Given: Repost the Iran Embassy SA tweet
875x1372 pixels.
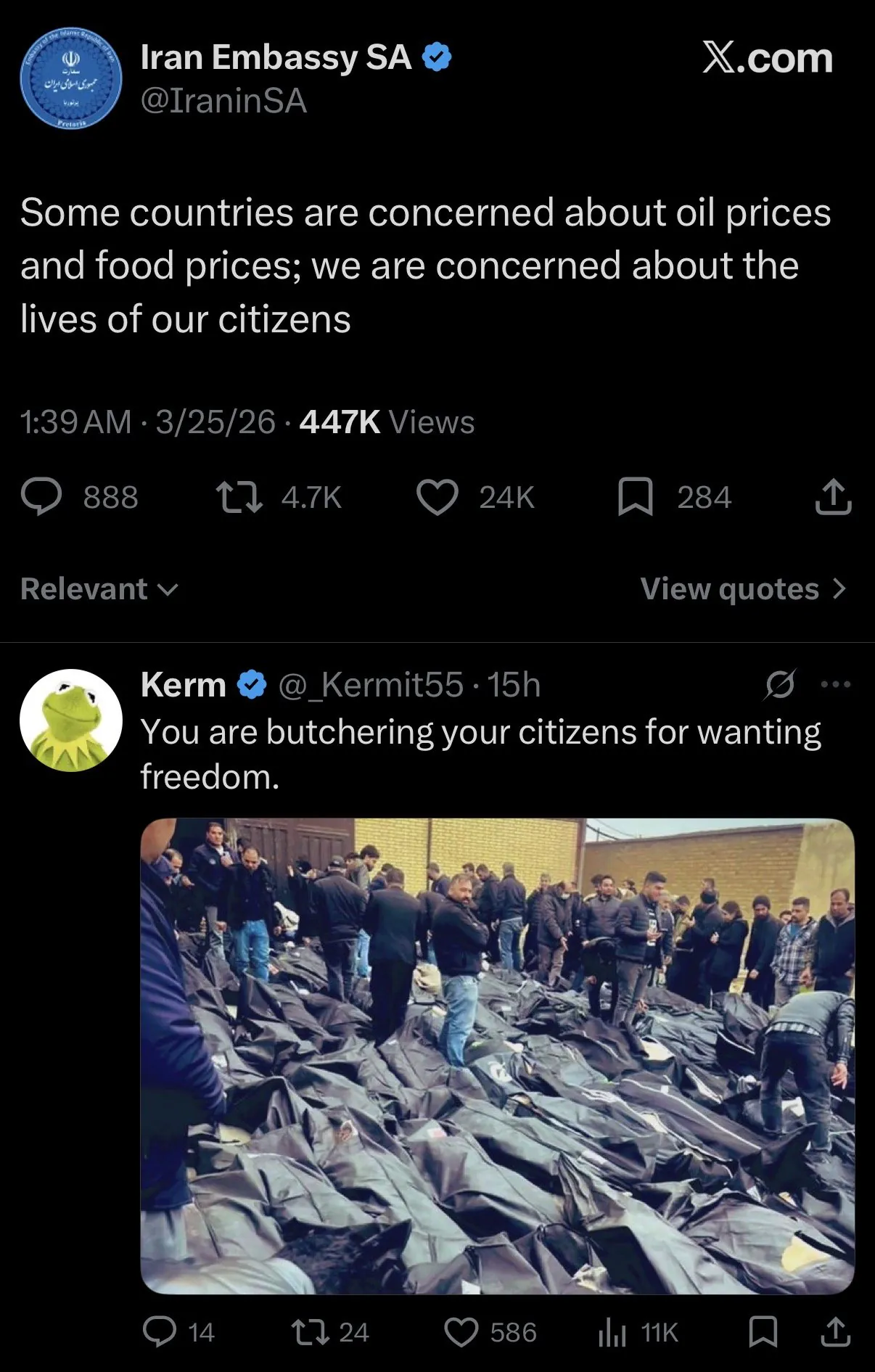Looking at the screenshot, I should [240, 498].
